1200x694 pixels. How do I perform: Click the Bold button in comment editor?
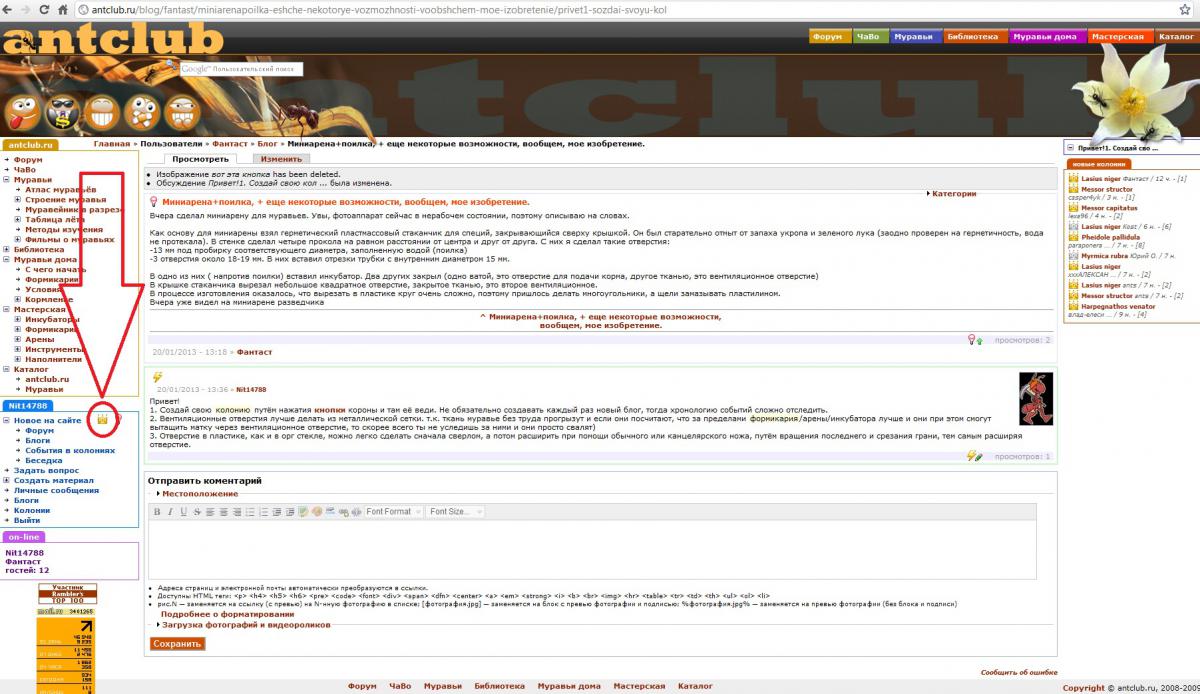point(157,512)
